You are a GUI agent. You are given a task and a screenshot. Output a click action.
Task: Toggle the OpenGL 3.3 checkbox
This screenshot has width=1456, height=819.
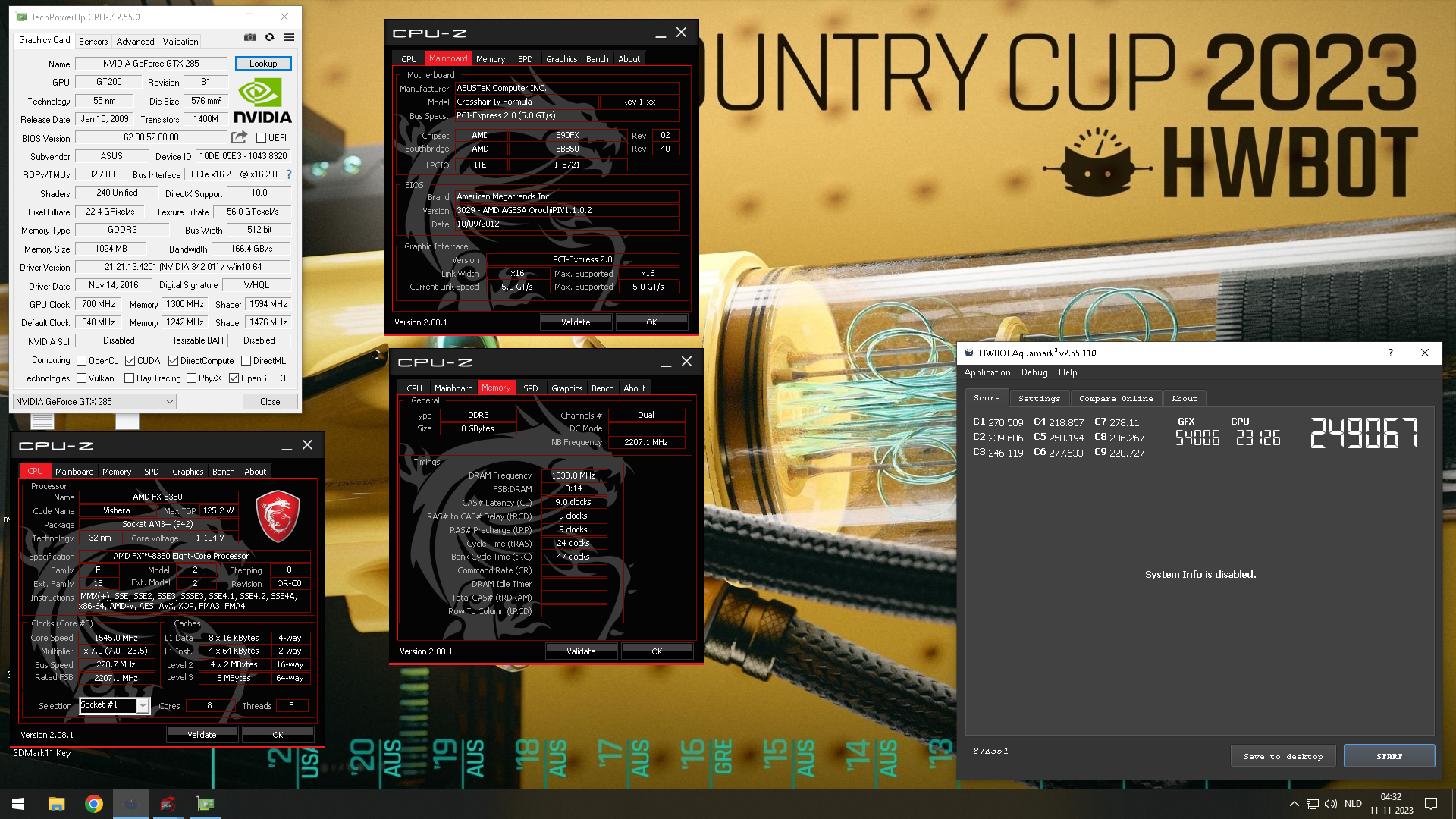point(234,378)
